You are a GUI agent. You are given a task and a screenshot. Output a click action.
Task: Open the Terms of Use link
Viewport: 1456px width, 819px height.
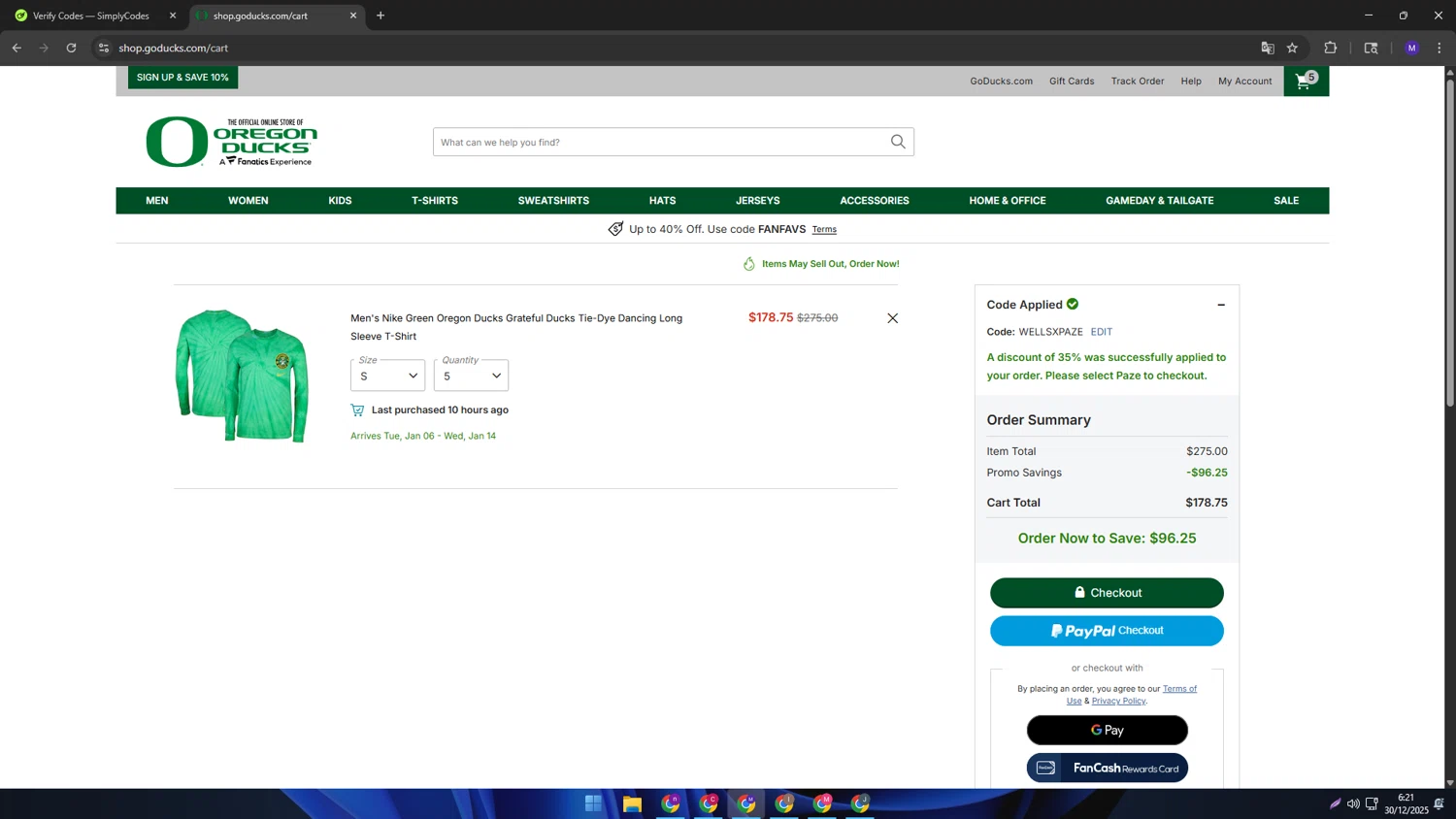click(1179, 689)
